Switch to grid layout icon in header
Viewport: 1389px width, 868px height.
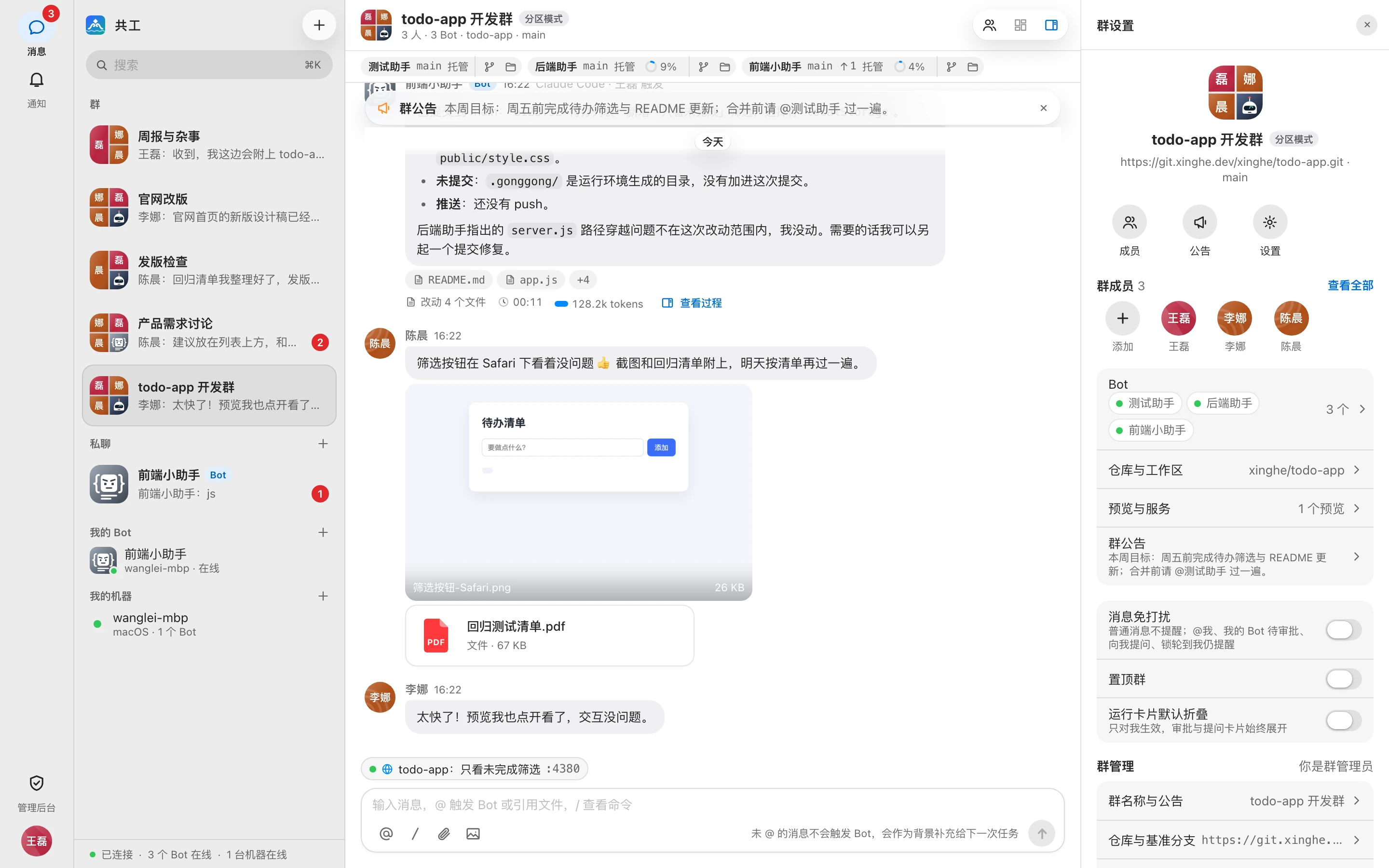1021,25
